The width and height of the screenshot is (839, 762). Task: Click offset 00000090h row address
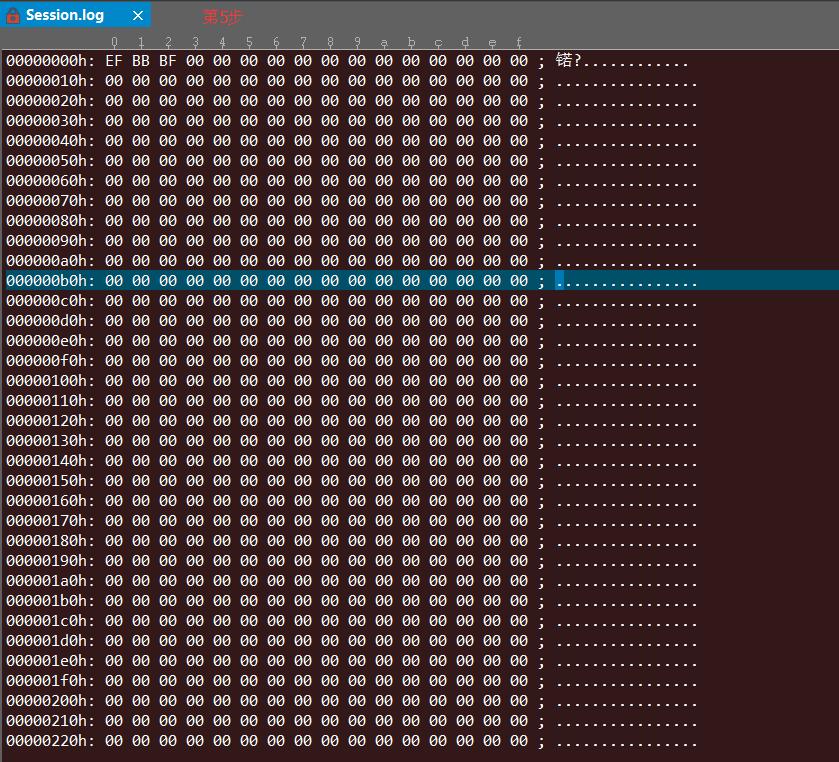(x=50, y=241)
